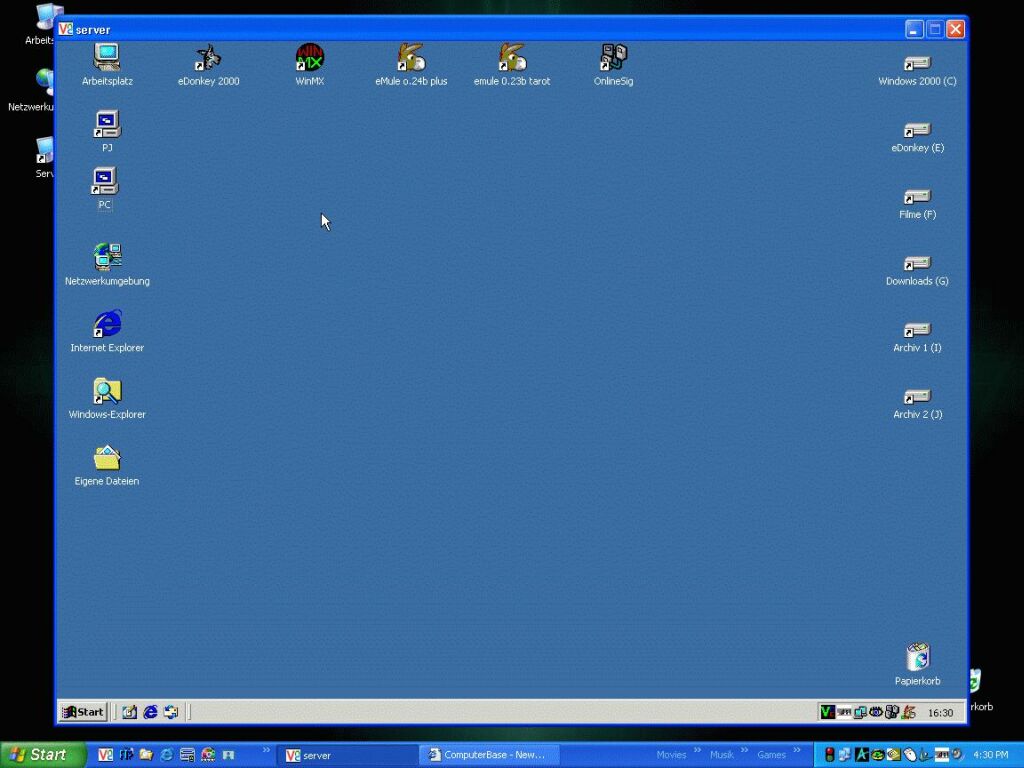Open Netzwerkumgebung on the remote desktop

click(x=107, y=264)
